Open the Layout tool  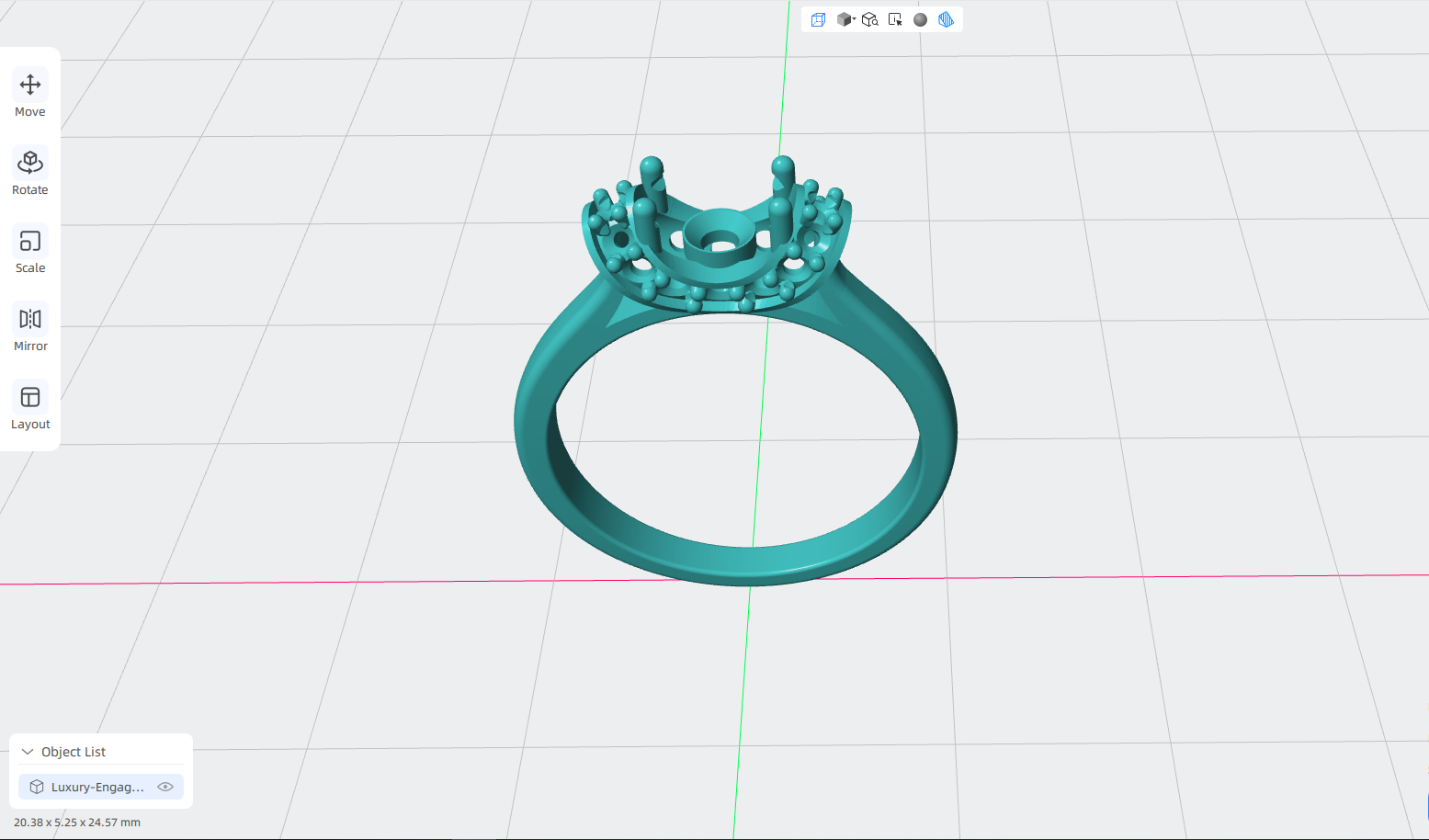(30, 407)
